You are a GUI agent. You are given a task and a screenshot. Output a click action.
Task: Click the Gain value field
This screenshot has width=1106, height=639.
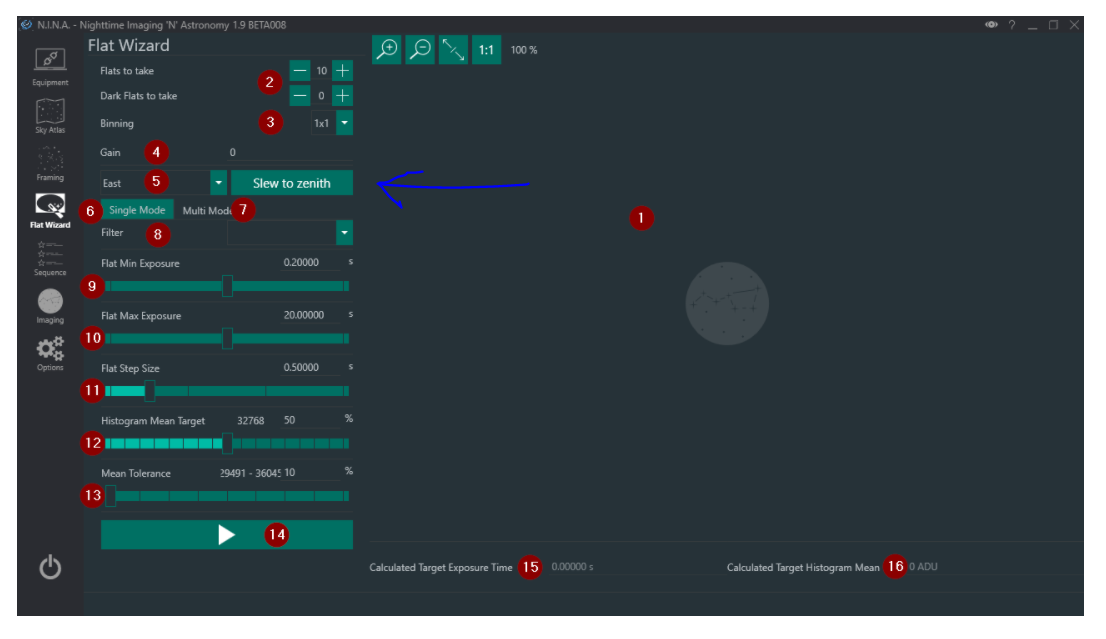(289, 152)
